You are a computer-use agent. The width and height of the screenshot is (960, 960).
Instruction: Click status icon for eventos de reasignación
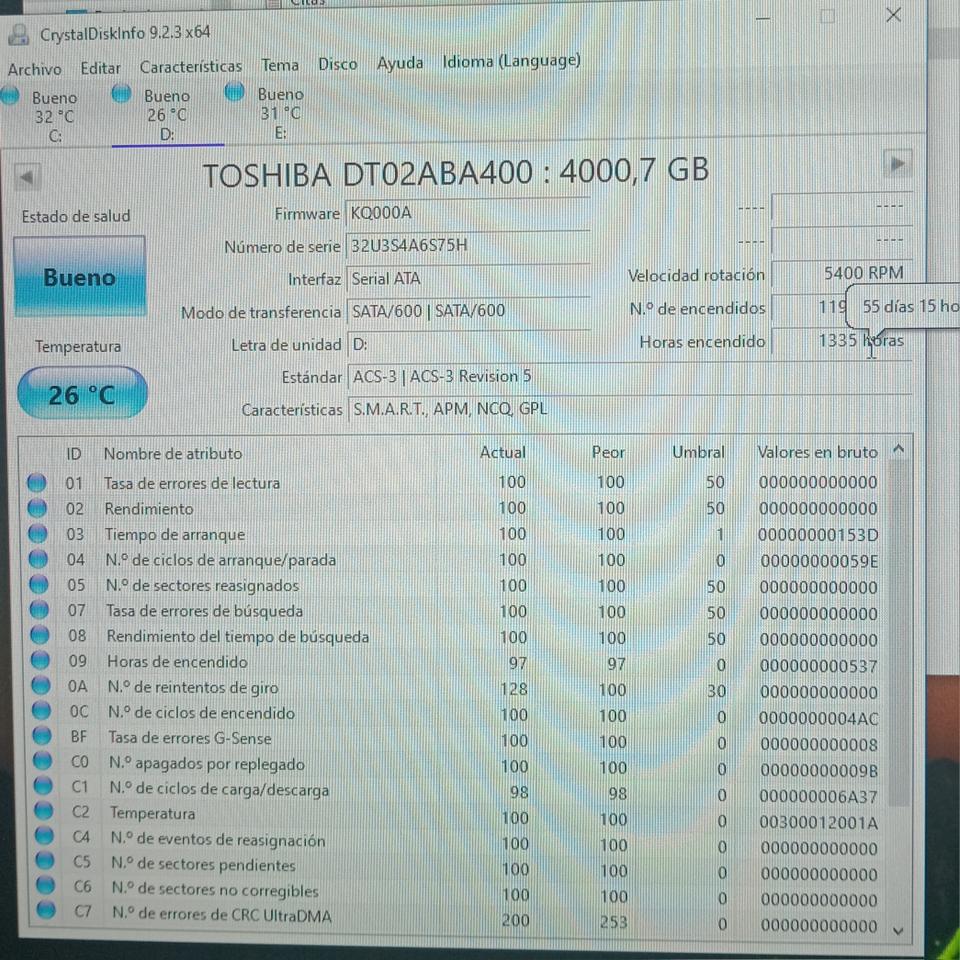tap(45, 836)
